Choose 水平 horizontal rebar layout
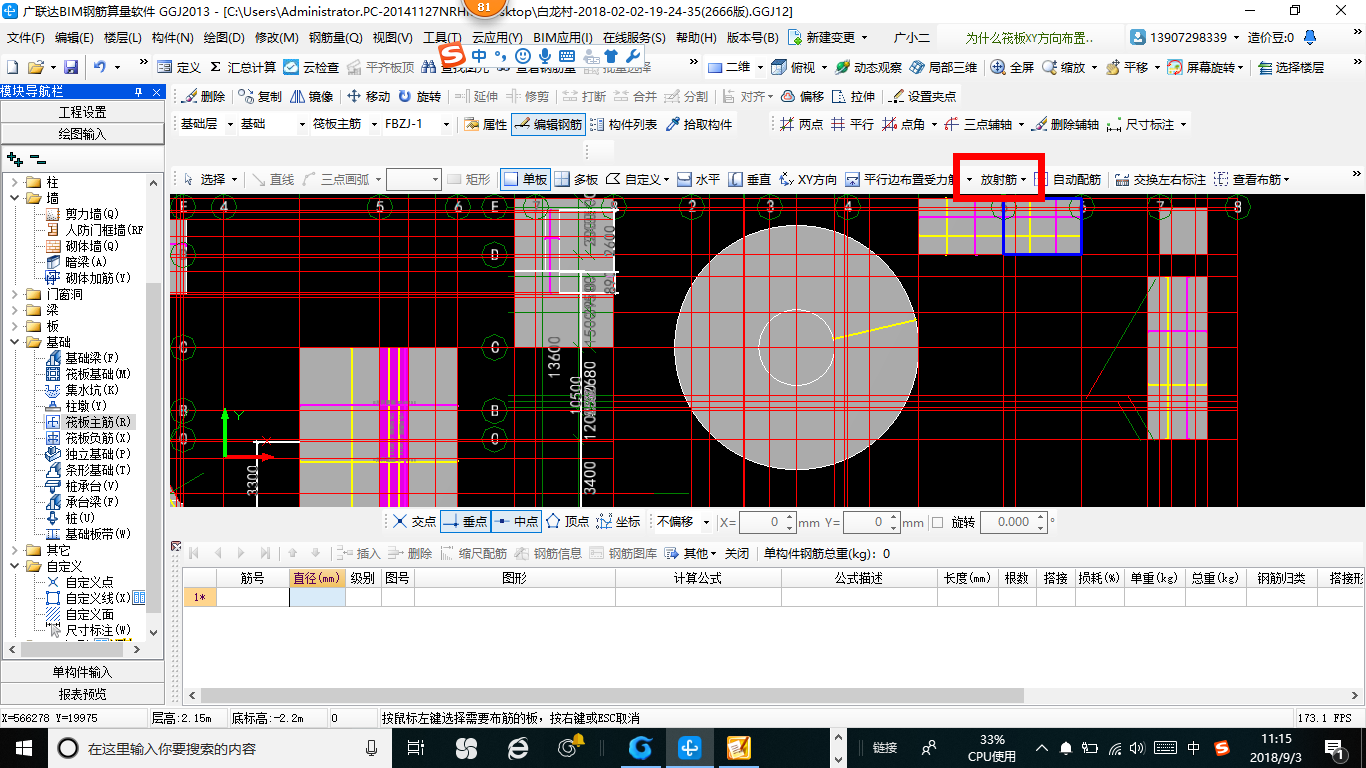The width and height of the screenshot is (1366, 768). point(698,180)
